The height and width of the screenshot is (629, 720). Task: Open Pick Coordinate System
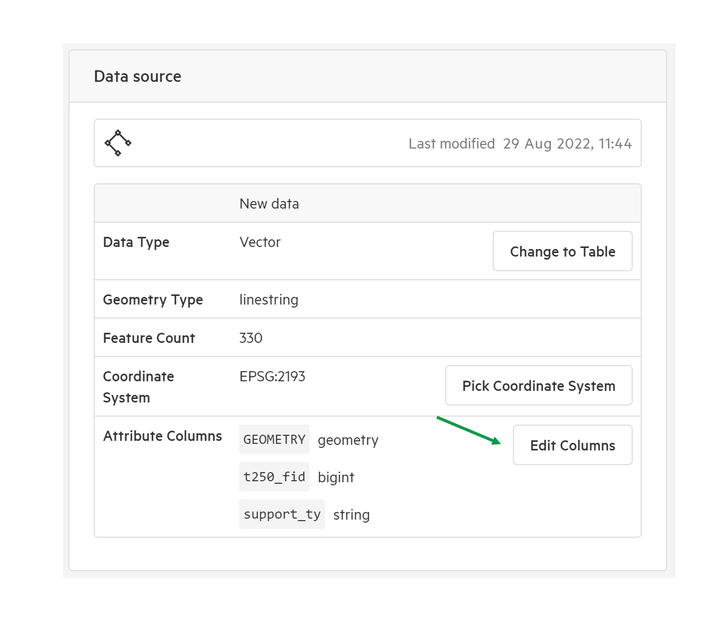click(x=539, y=386)
